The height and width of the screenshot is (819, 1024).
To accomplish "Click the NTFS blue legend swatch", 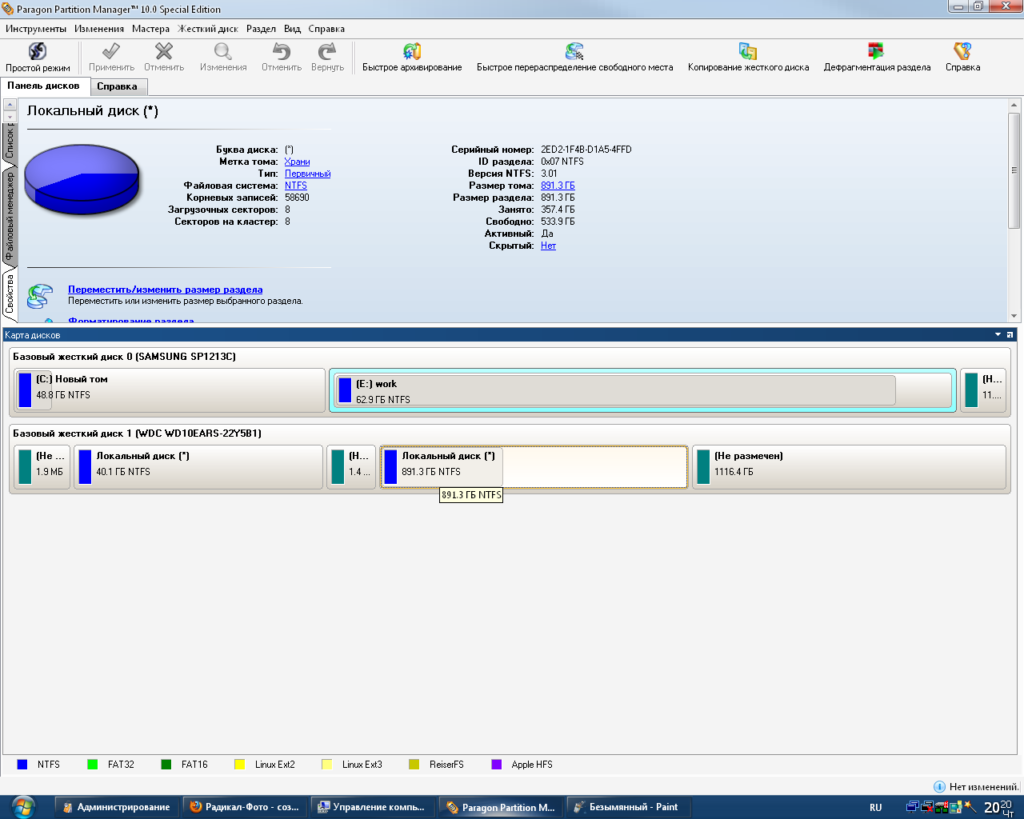I will point(22,764).
